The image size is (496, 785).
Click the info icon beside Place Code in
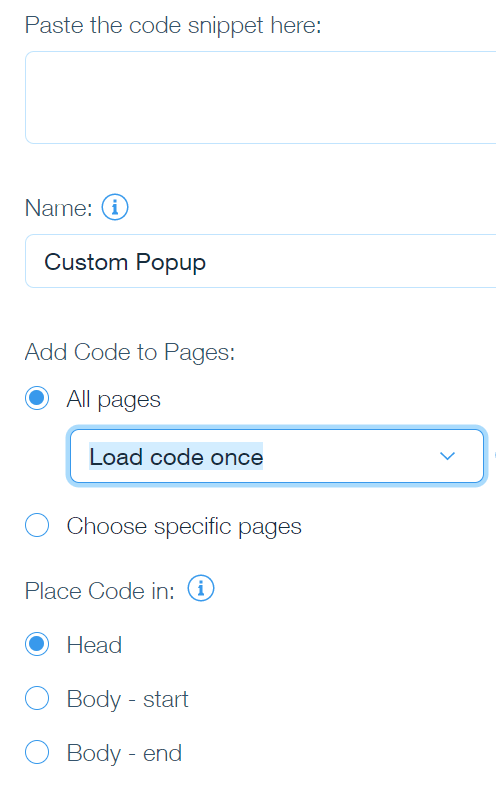point(201,589)
